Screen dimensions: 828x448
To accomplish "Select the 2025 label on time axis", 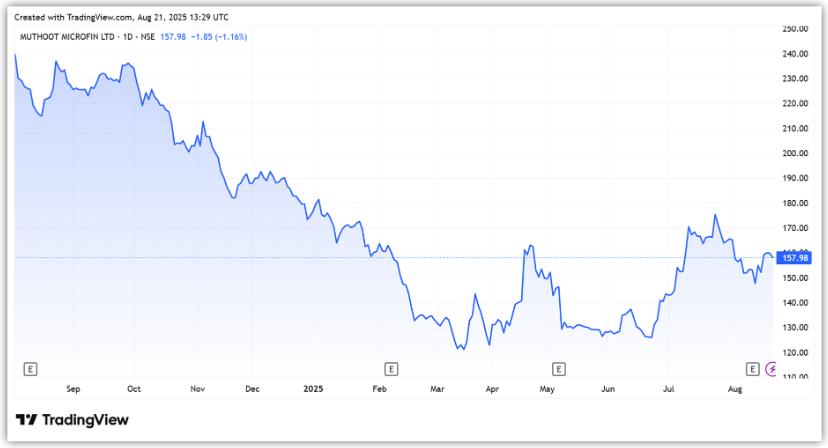I will tap(314, 387).
